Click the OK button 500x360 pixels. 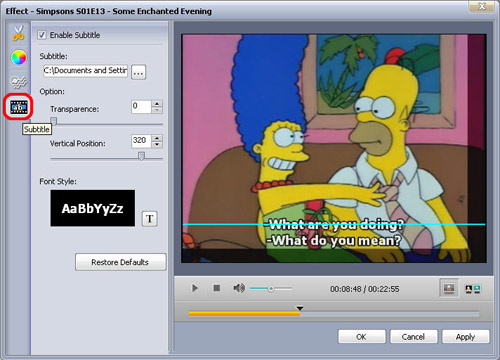tap(362, 337)
